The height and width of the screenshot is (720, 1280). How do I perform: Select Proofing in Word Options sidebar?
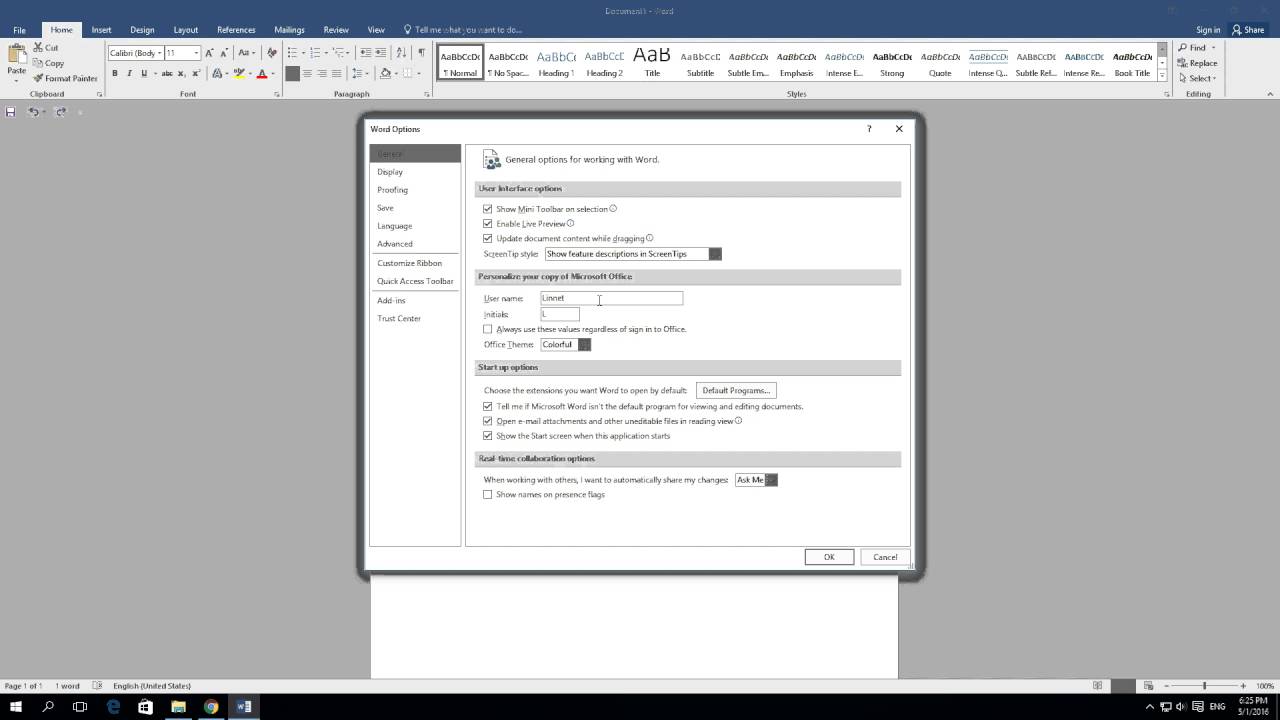tap(415, 190)
